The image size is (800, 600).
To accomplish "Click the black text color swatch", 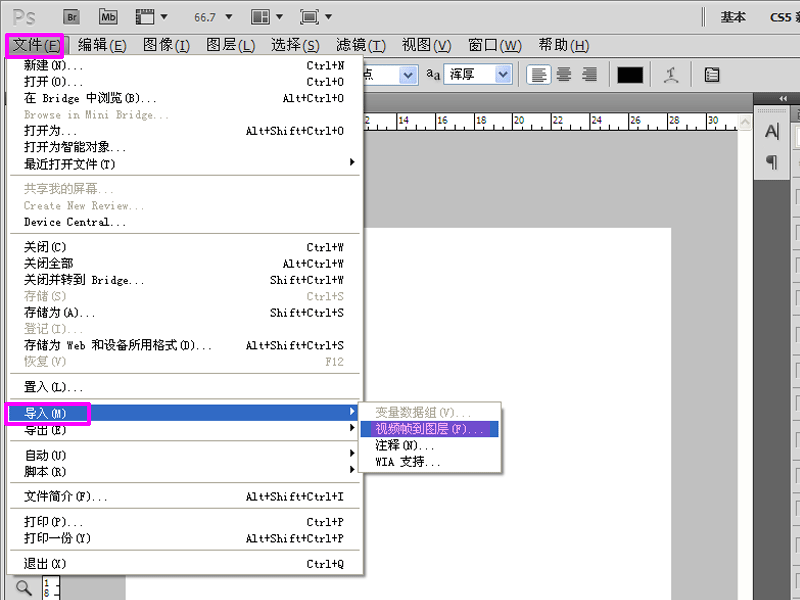I will [x=630, y=75].
